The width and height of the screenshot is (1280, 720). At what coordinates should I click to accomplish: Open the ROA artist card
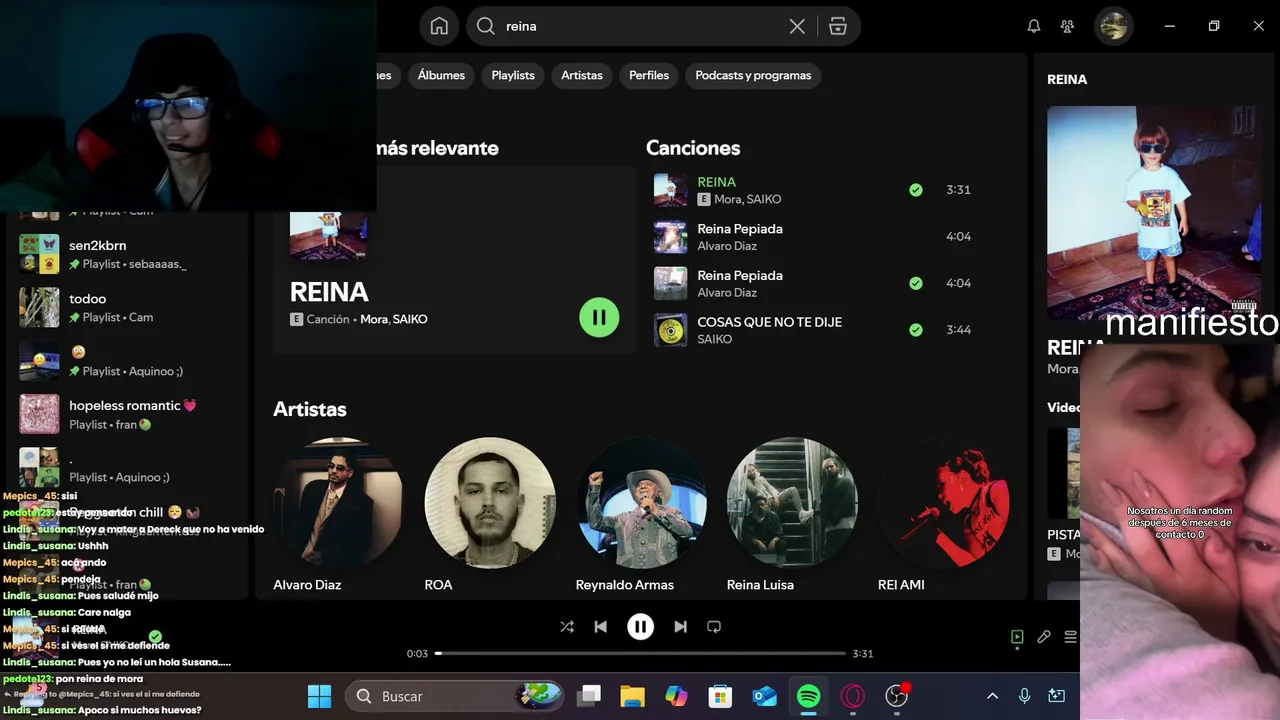(490, 513)
